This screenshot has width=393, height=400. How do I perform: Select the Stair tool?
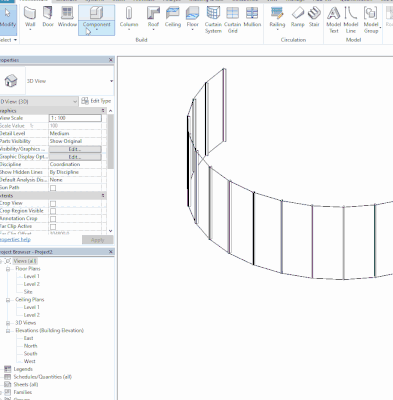pyautogui.click(x=314, y=17)
